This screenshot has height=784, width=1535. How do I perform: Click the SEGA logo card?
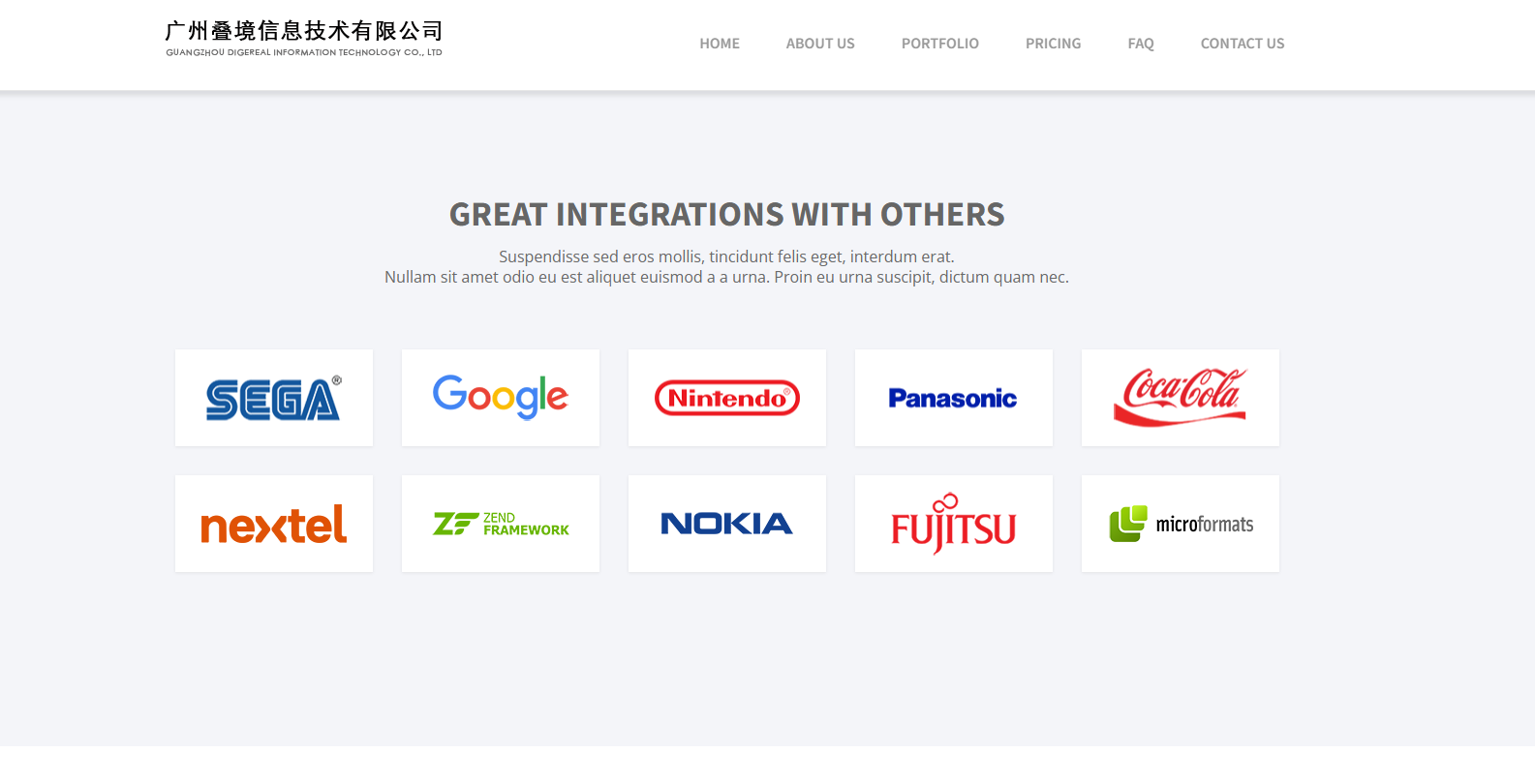[273, 398]
